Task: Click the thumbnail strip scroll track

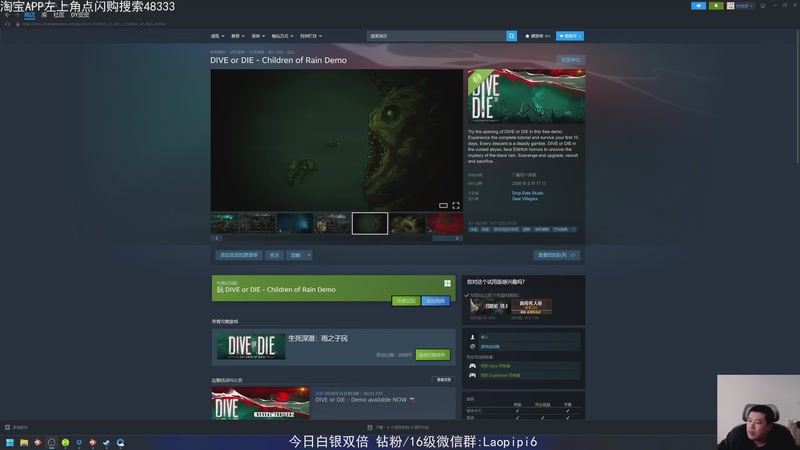Action: click(x=337, y=238)
